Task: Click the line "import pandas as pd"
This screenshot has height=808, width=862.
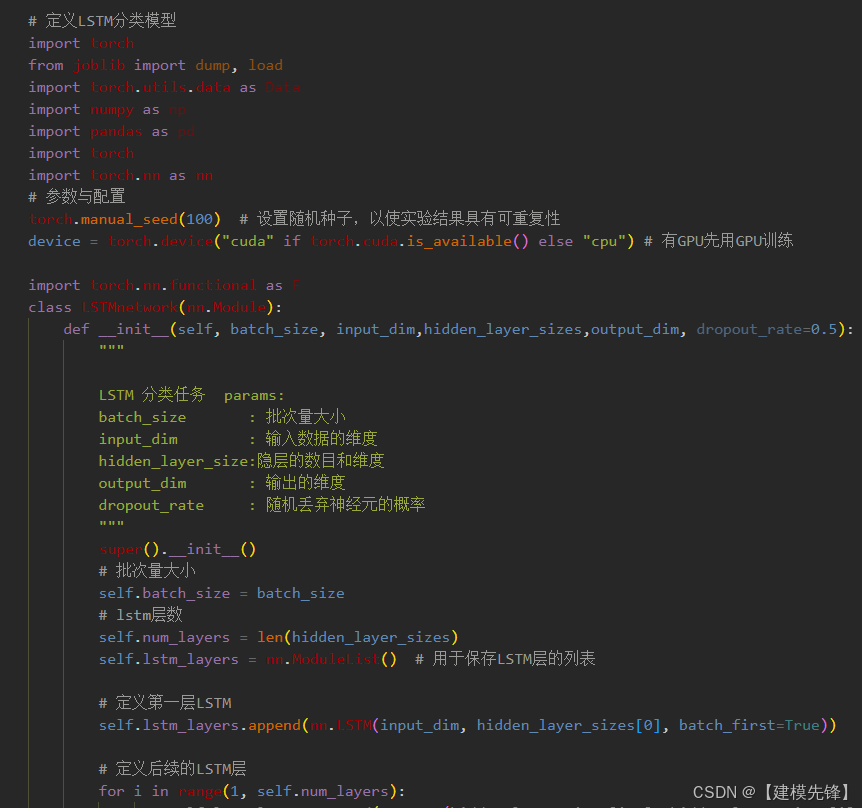Action: pyautogui.click(x=112, y=132)
